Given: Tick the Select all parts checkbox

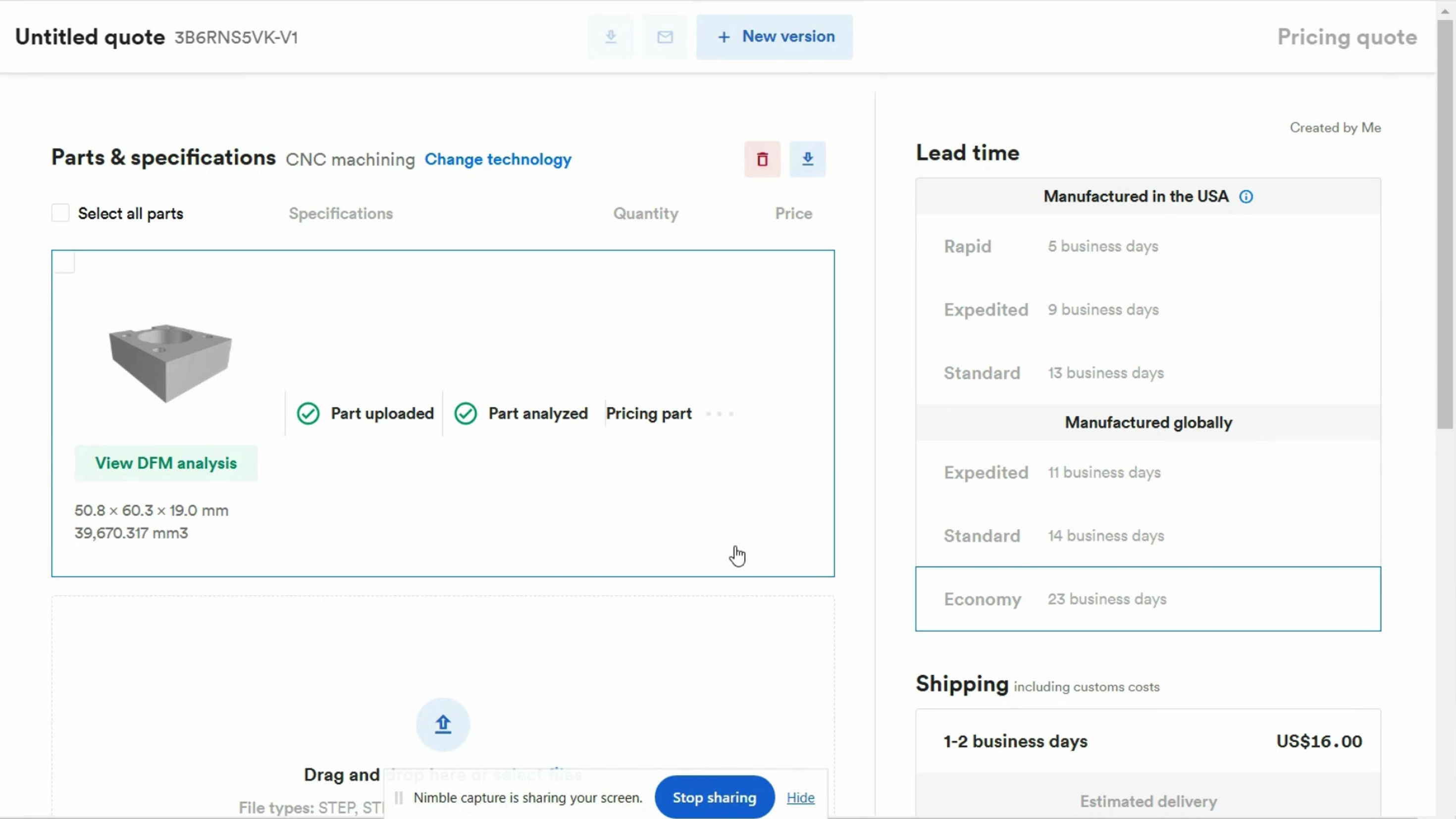Looking at the screenshot, I should click(60, 213).
